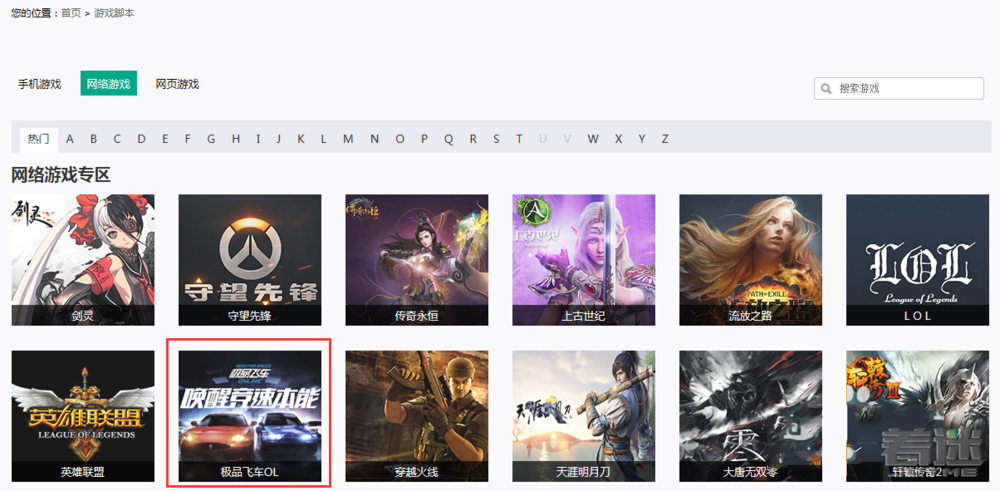Open the highlighted 极品飞车OL tile
Viewport: 1000px width, 491px height.
pyautogui.click(x=250, y=415)
